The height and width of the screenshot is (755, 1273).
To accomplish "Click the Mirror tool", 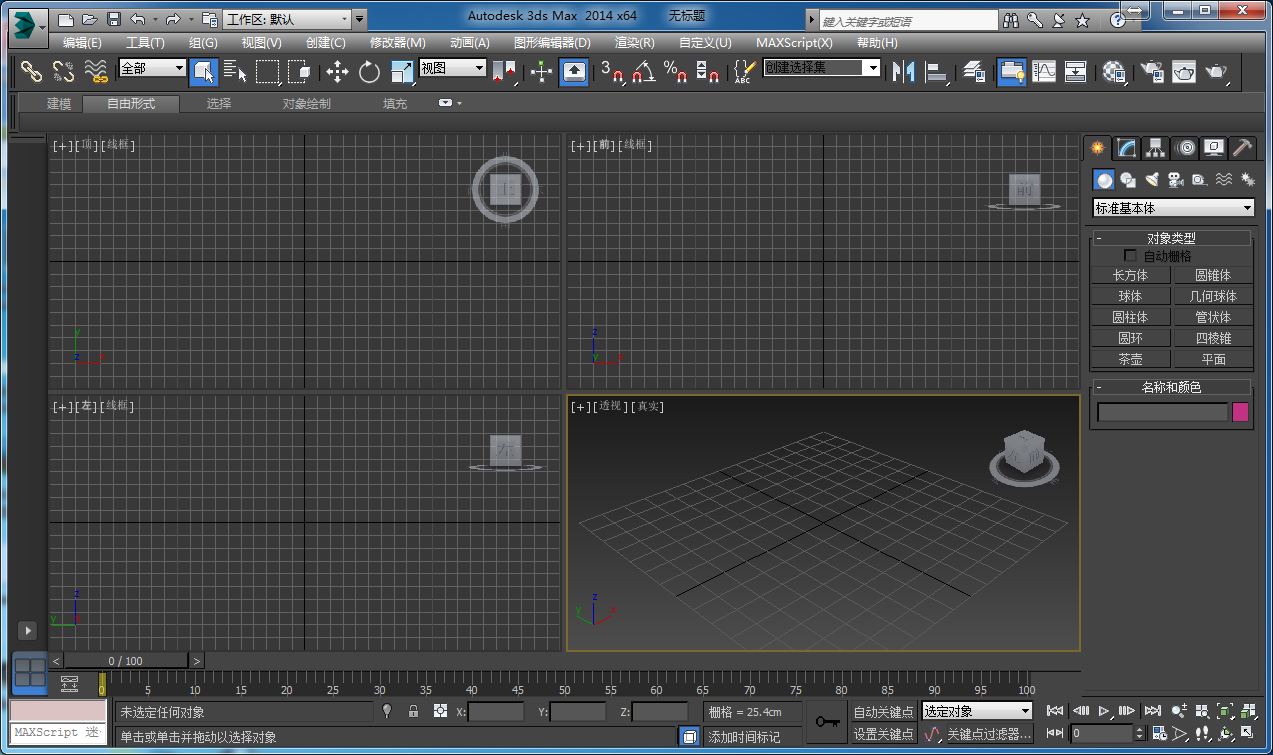I will click(904, 71).
